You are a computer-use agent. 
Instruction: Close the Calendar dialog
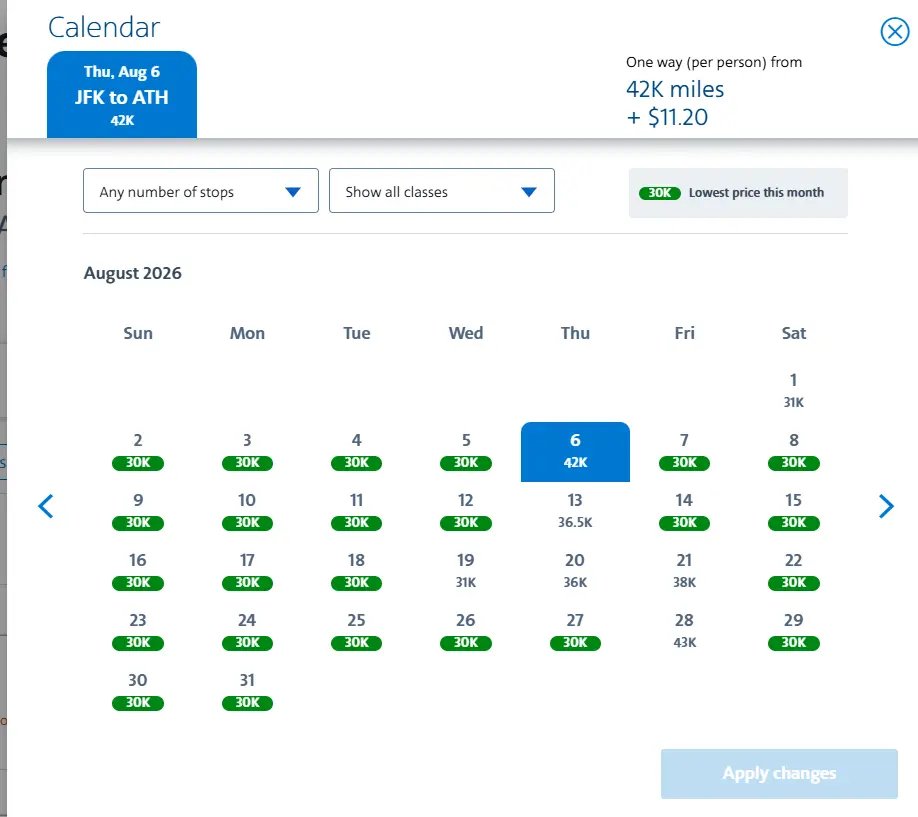pos(894,32)
